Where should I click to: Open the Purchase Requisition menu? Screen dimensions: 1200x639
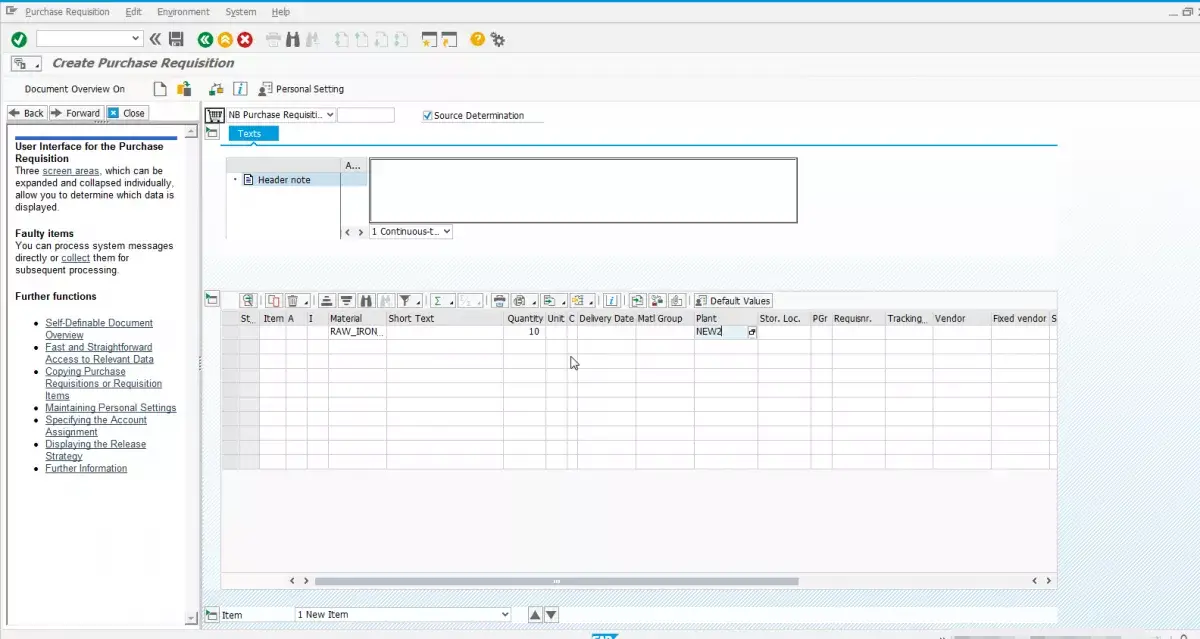click(67, 12)
